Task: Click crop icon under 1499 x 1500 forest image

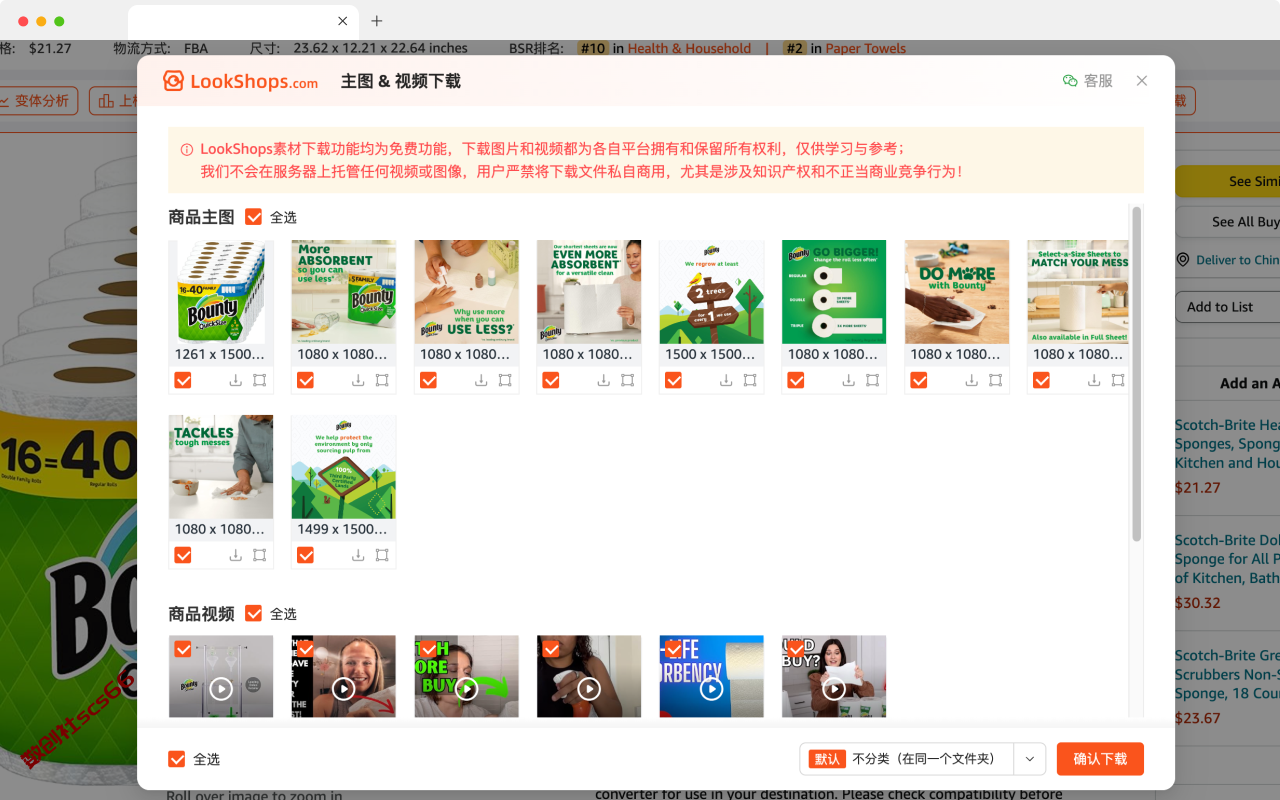Action: point(382,555)
